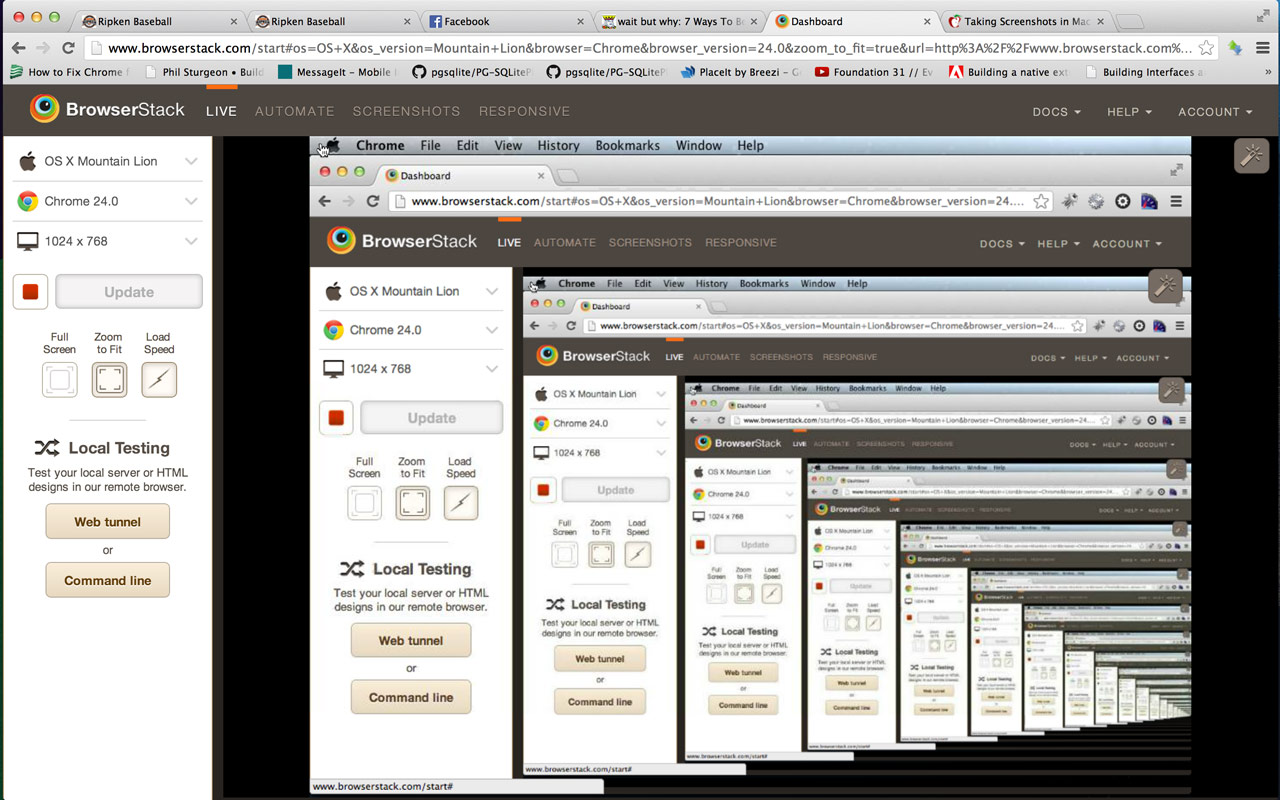Click the outer Full Screen icon

point(59,380)
